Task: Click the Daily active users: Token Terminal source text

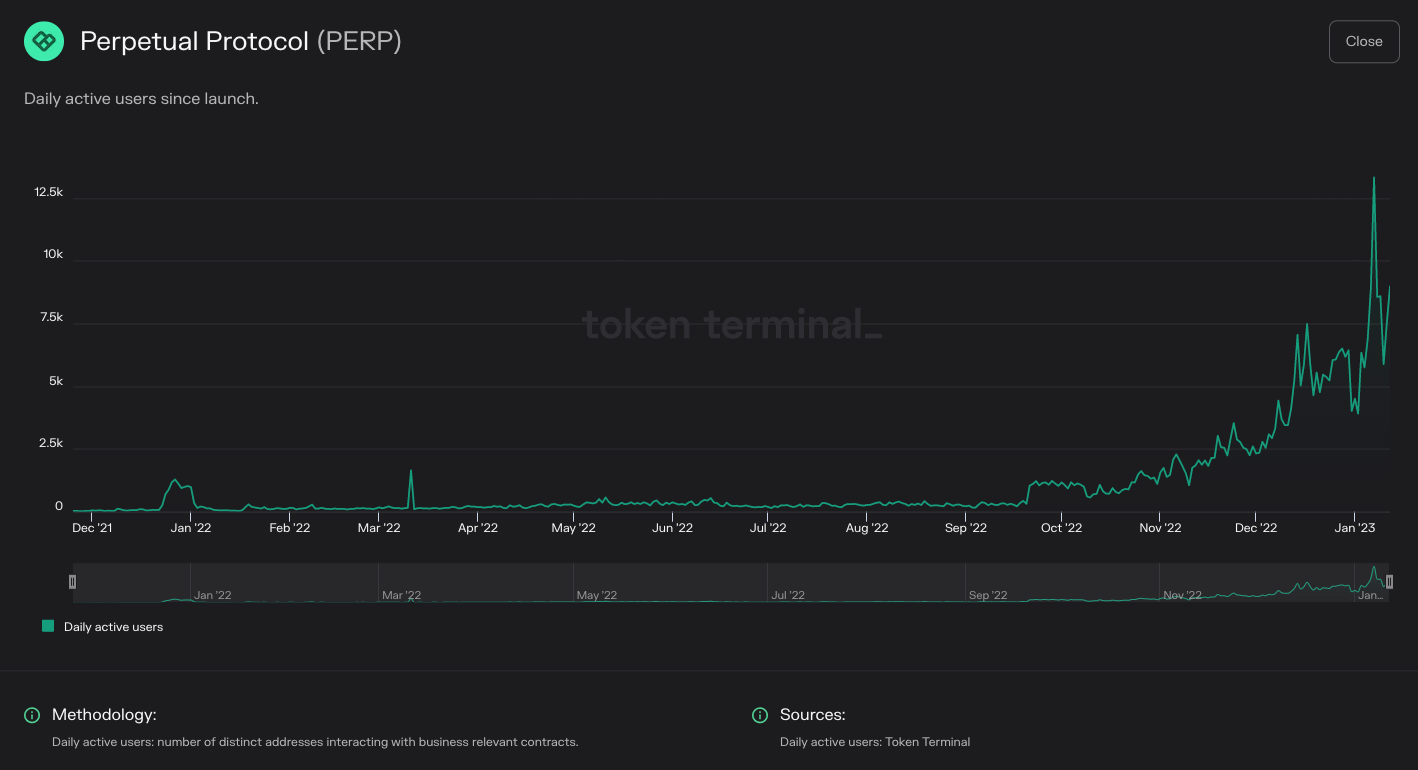Action: pos(875,742)
